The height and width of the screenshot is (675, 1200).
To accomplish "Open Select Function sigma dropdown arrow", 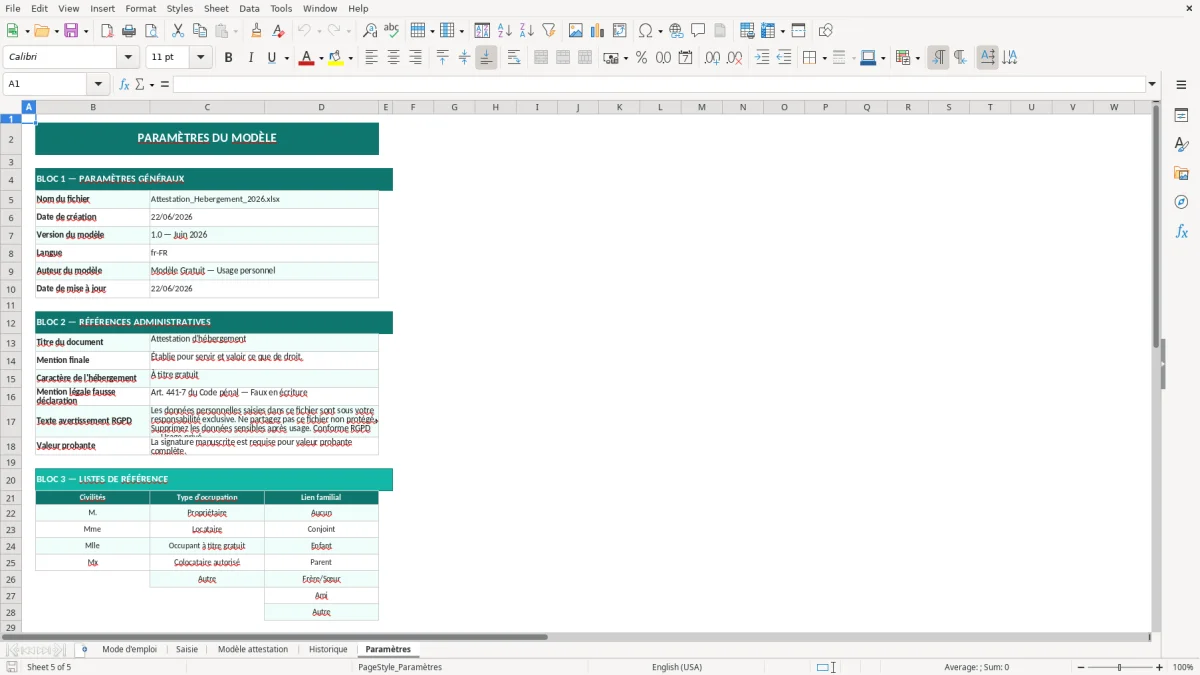I will (152, 84).
